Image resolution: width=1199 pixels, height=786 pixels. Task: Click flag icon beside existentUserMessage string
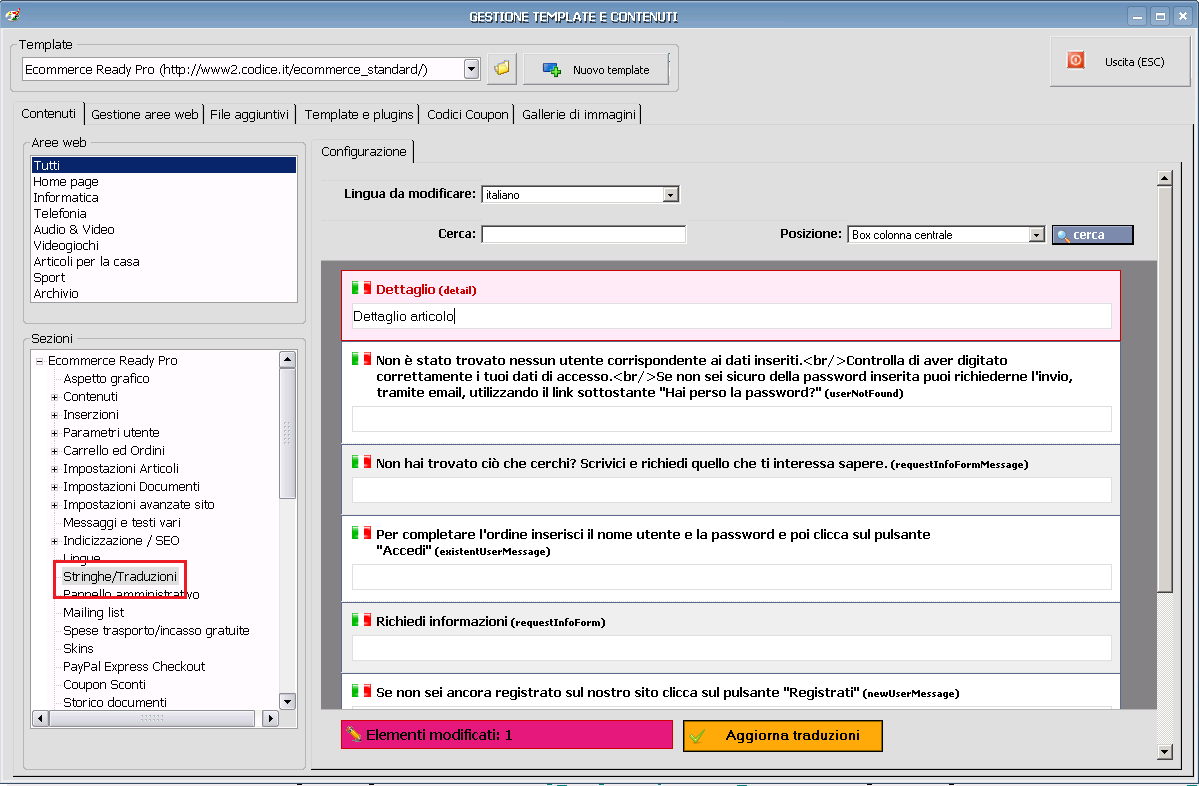tap(361, 533)
